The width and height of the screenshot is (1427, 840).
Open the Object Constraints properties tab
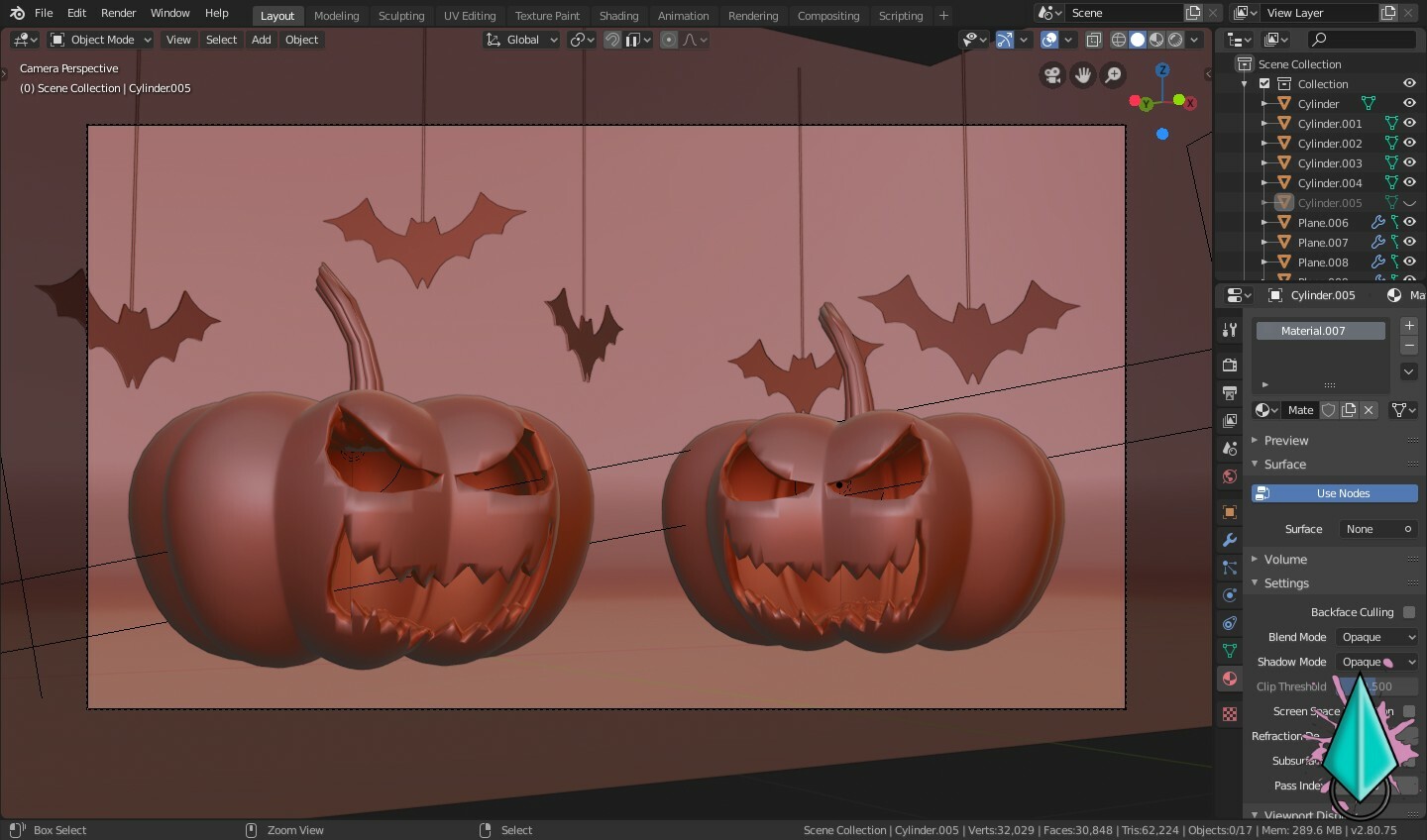click(1230, 623)
